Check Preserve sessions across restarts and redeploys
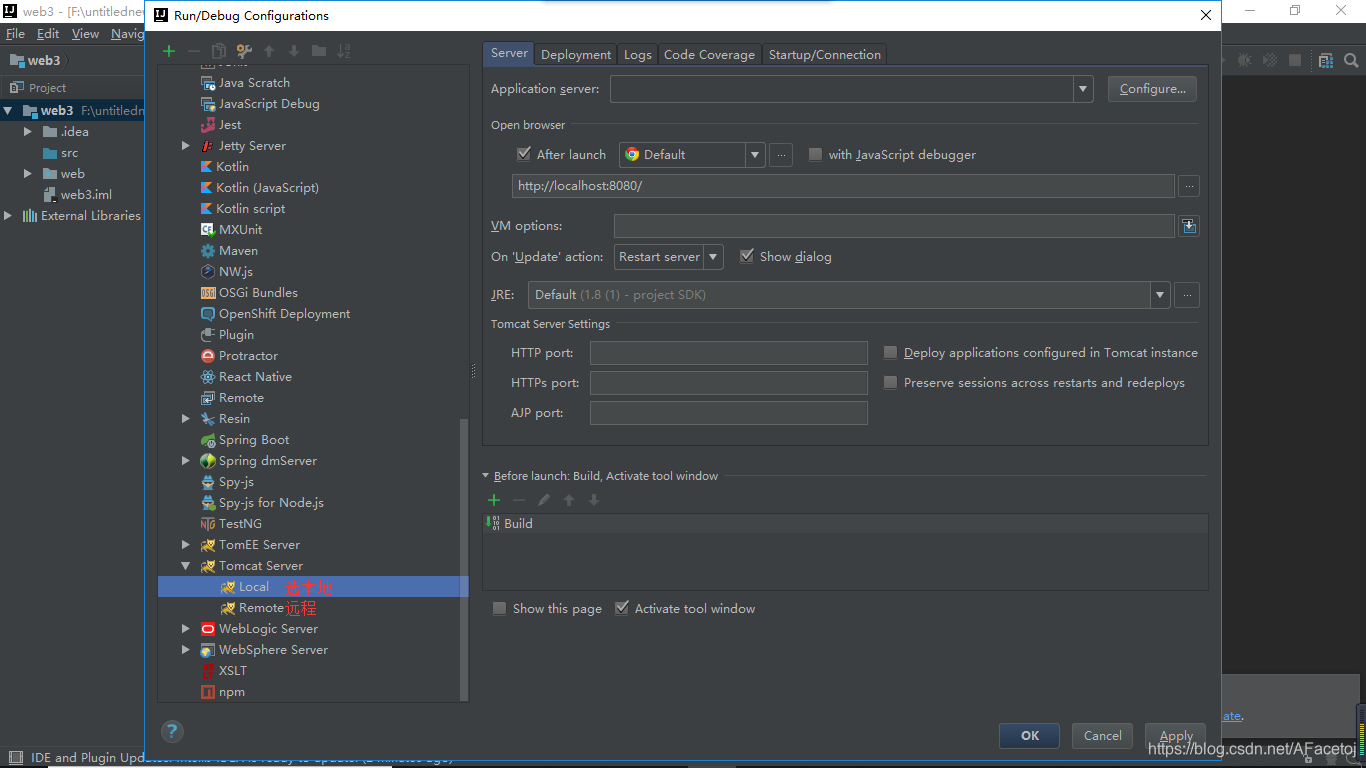Viewport: 1366px width, 768px height. [890, 382]
